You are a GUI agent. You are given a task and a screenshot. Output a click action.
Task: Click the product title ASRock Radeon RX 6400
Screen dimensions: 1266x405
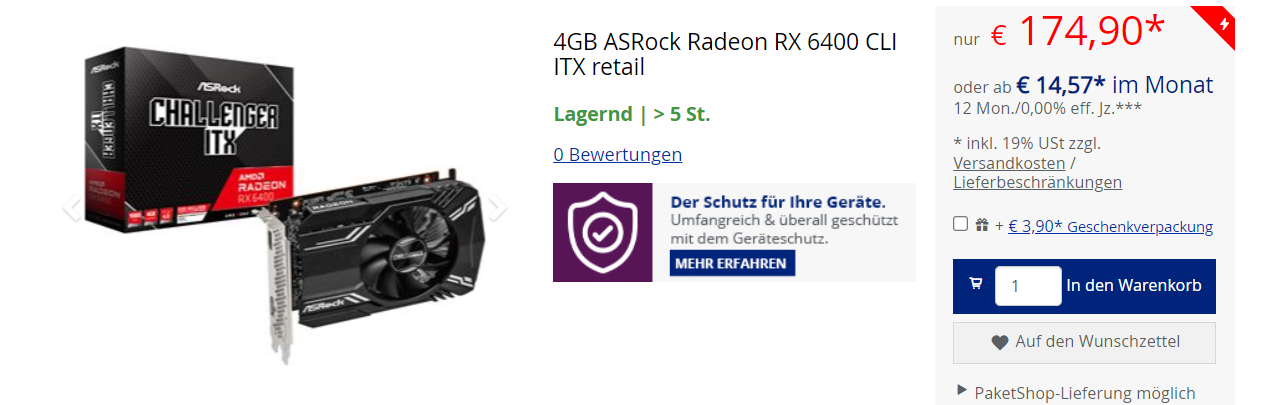725,55
